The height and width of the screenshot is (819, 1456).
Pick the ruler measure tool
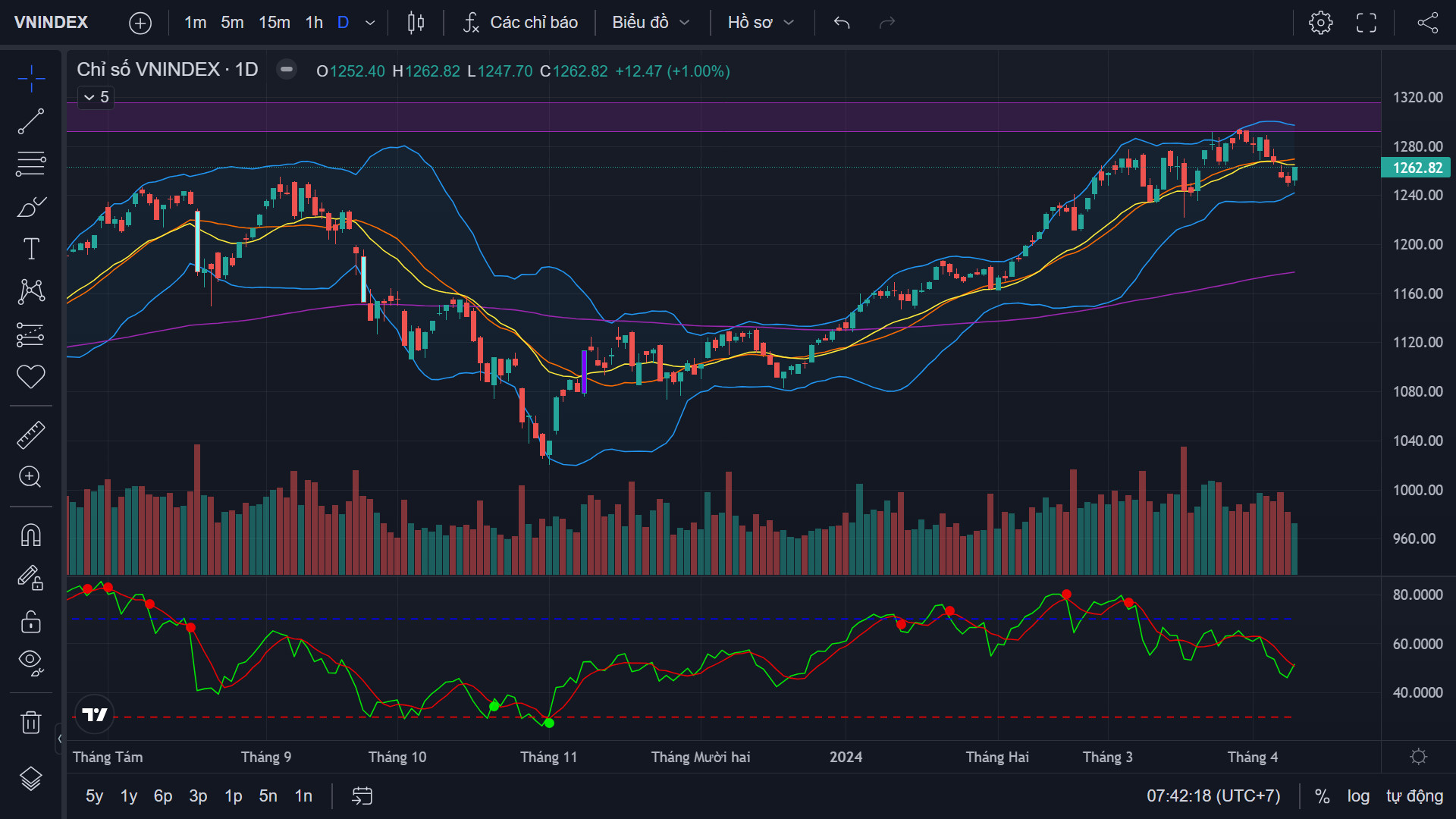tap(30, 435)
